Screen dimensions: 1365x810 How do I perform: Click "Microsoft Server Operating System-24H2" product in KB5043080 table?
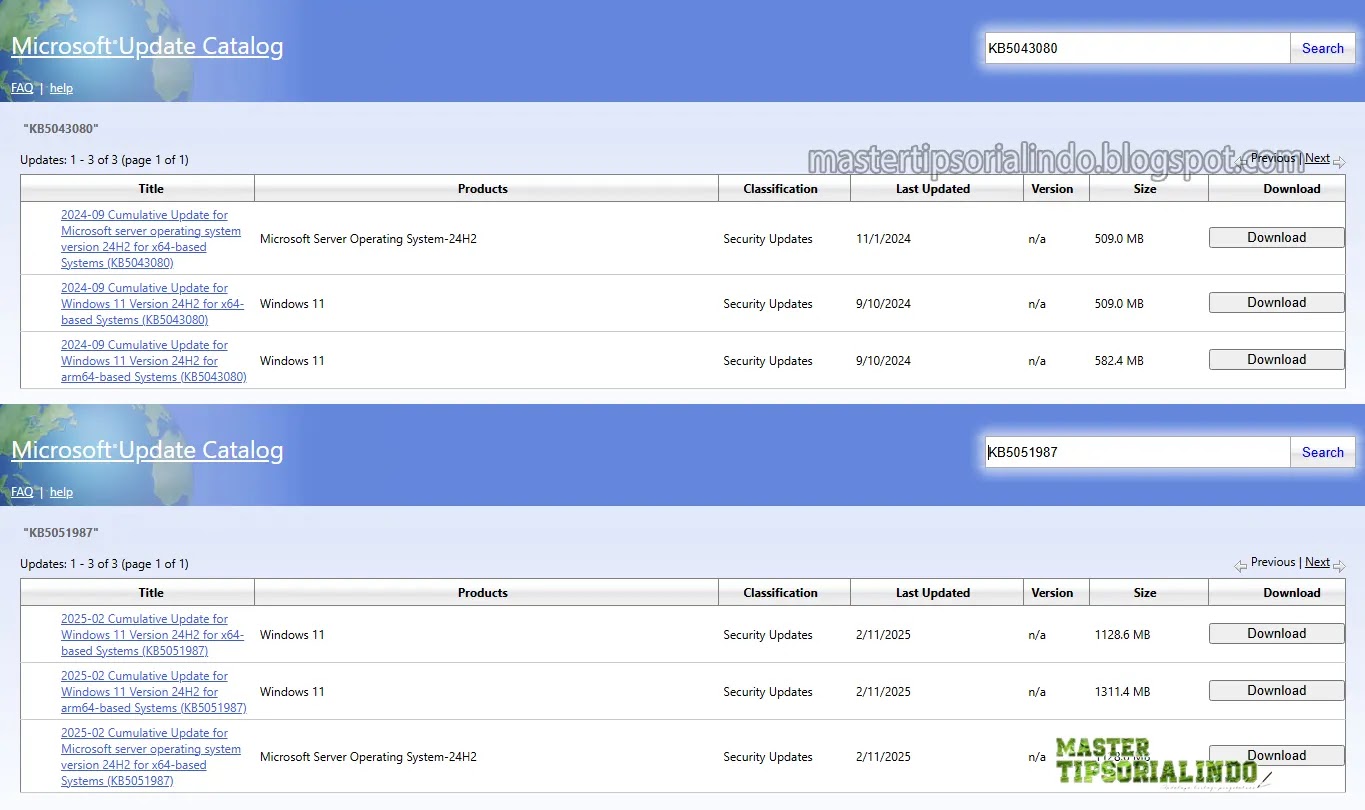coord(368,239)
